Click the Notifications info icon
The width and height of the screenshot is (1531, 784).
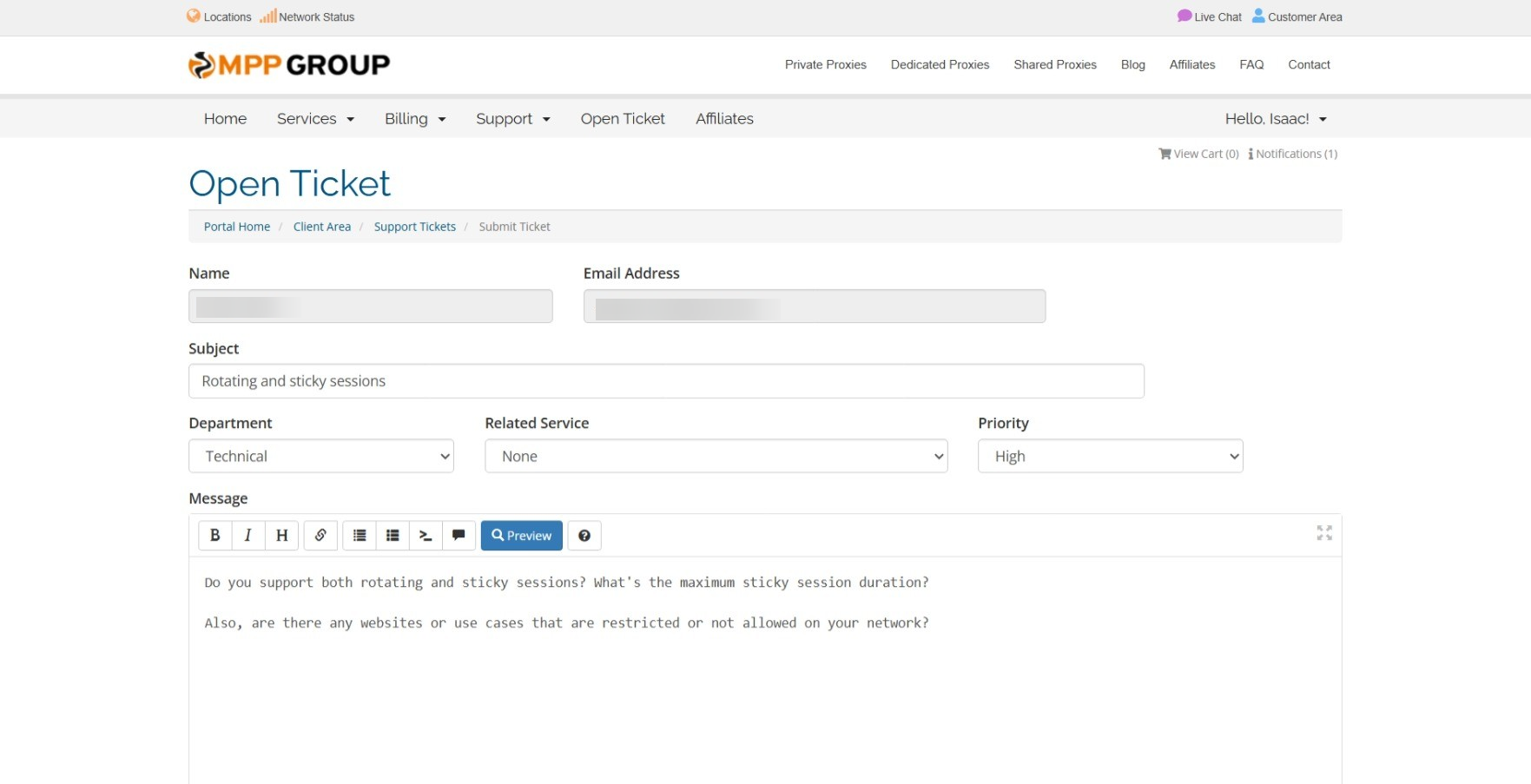[x=1251, y=154]
